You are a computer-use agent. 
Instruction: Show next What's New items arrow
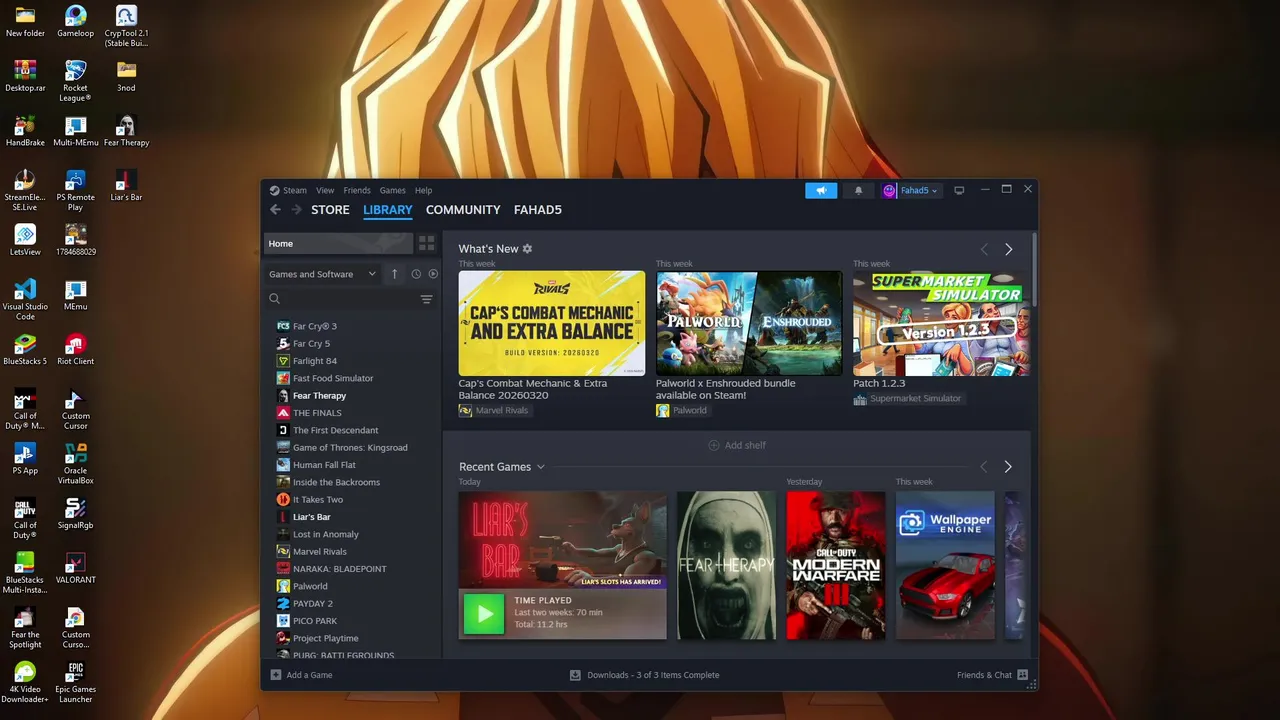[x=1008, y=249]
